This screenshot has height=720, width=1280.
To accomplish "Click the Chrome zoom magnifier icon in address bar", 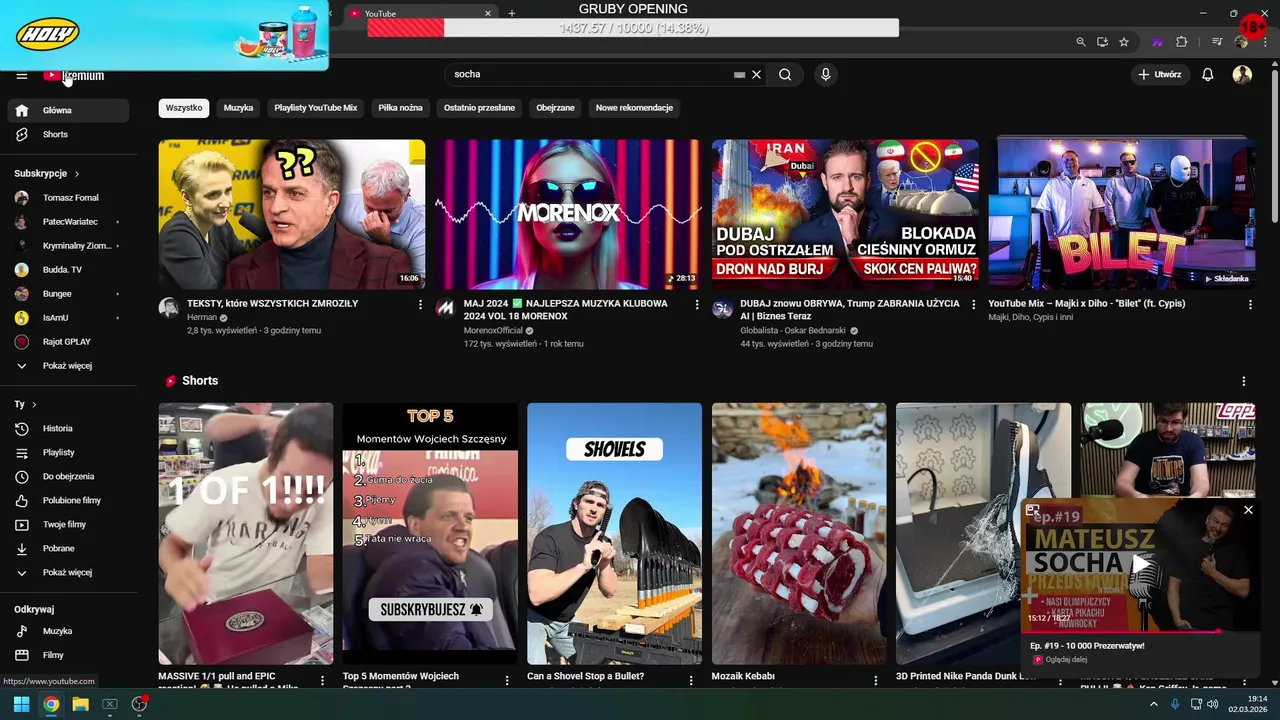I will [x=1080, y=42].
